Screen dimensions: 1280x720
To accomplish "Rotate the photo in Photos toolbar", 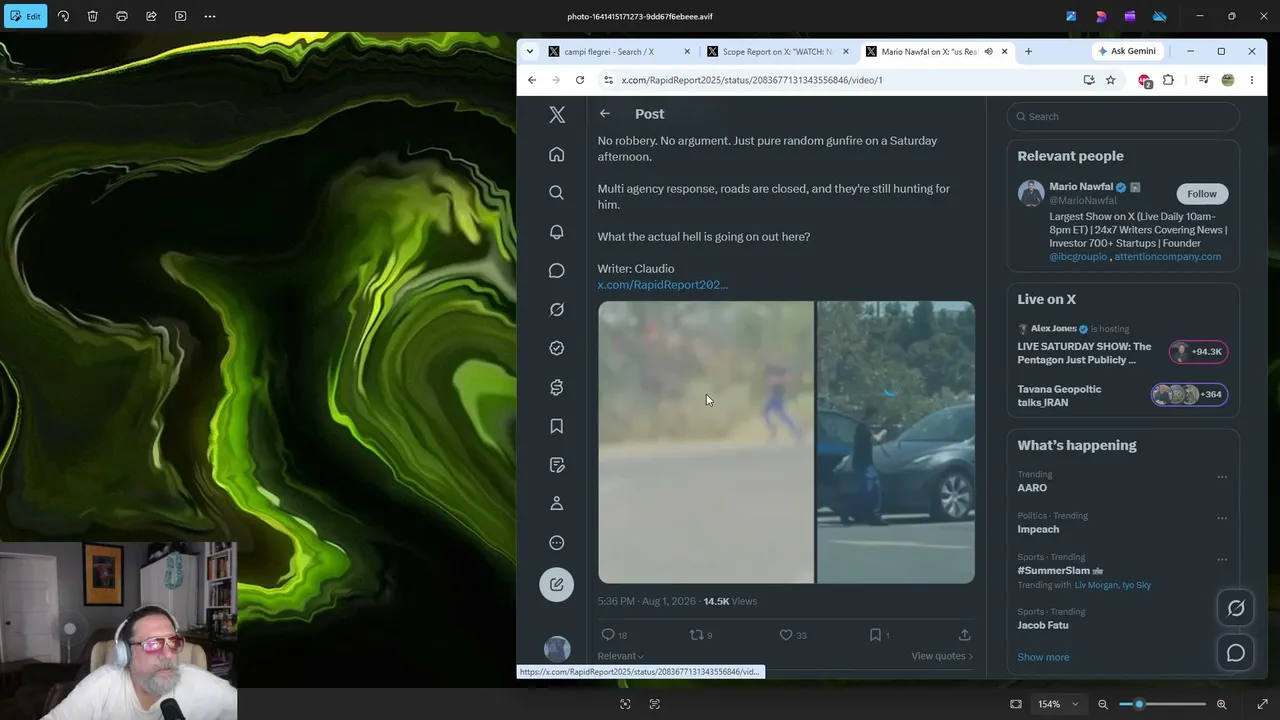I will click(x=63, y=16).
